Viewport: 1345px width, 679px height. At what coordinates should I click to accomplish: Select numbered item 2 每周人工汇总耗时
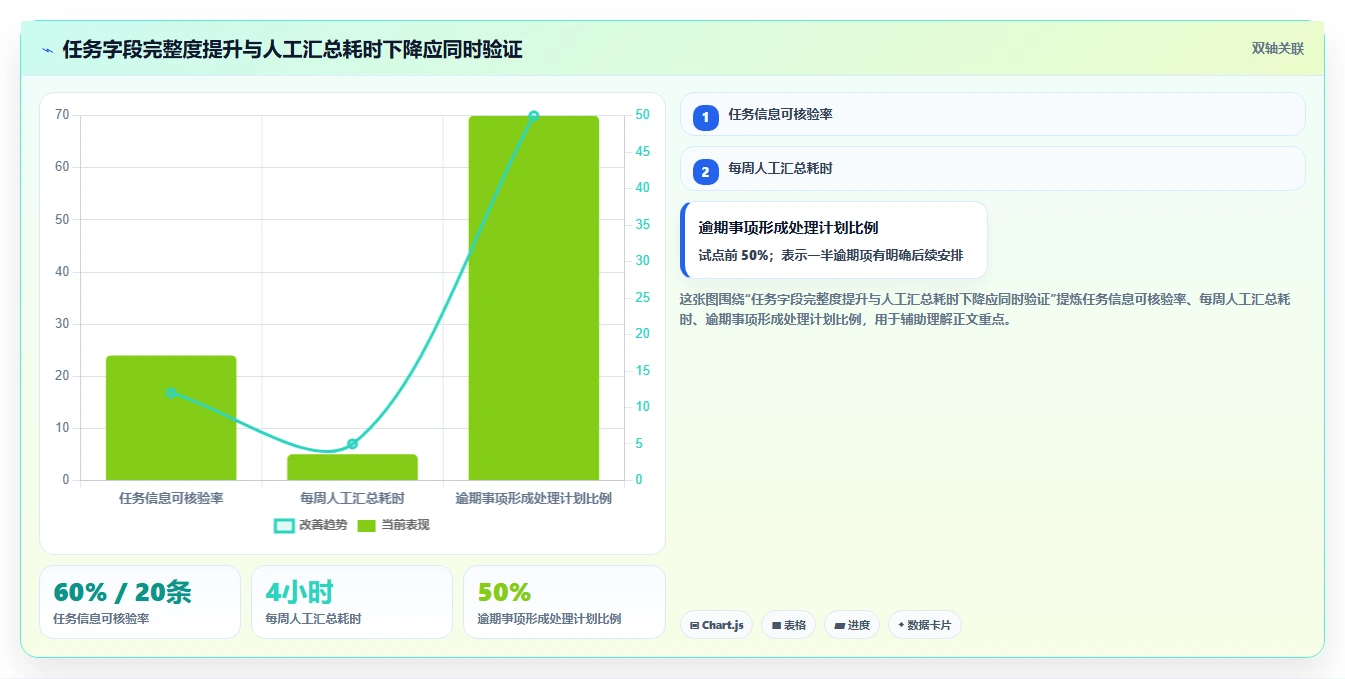point(992,169)
